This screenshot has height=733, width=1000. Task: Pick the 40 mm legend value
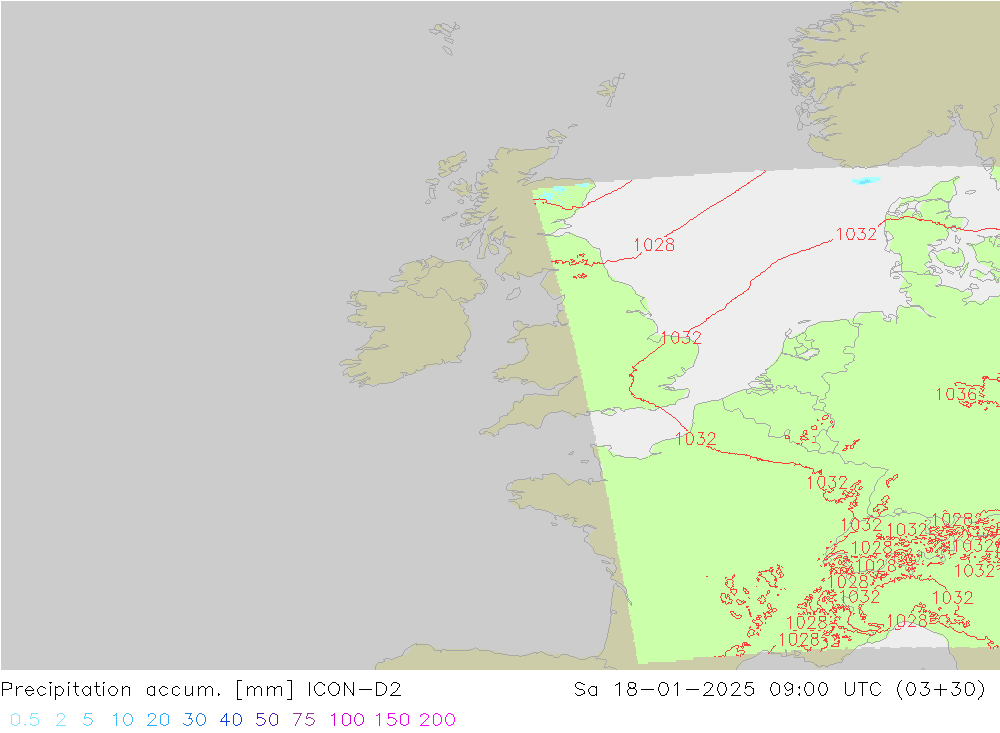pos(231,720)
